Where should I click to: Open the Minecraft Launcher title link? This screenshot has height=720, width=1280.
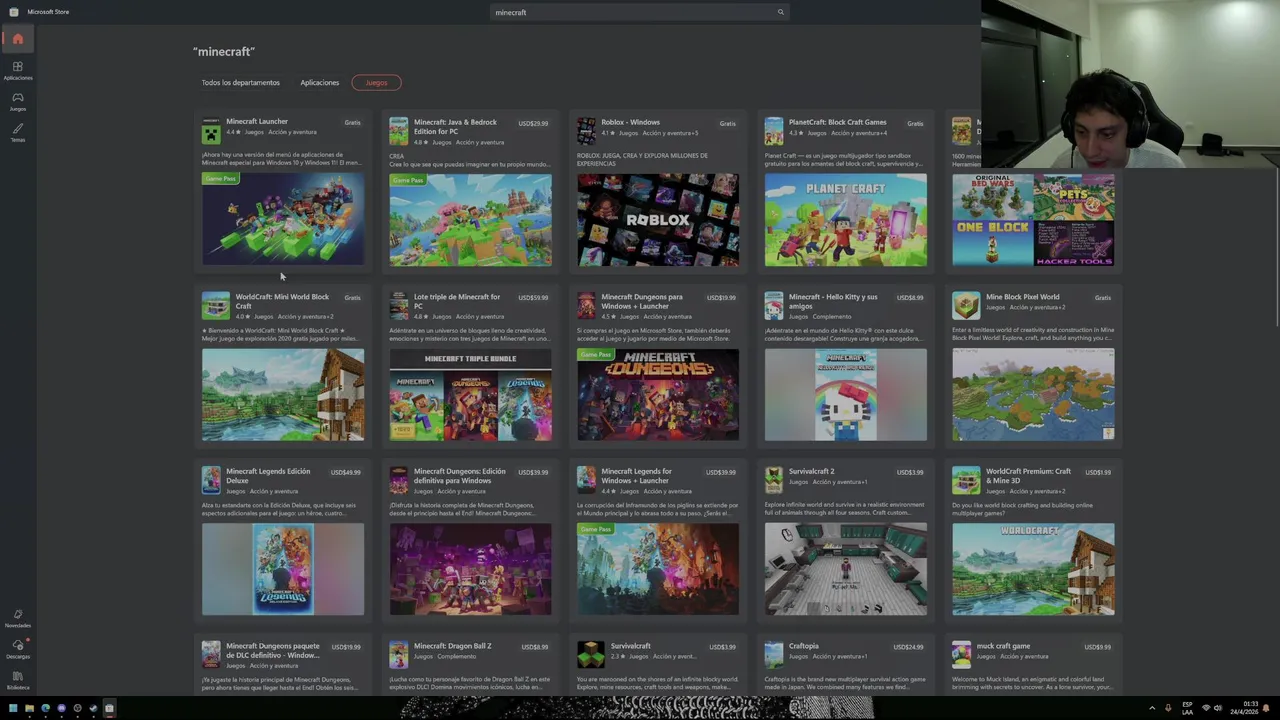(257, 121)
